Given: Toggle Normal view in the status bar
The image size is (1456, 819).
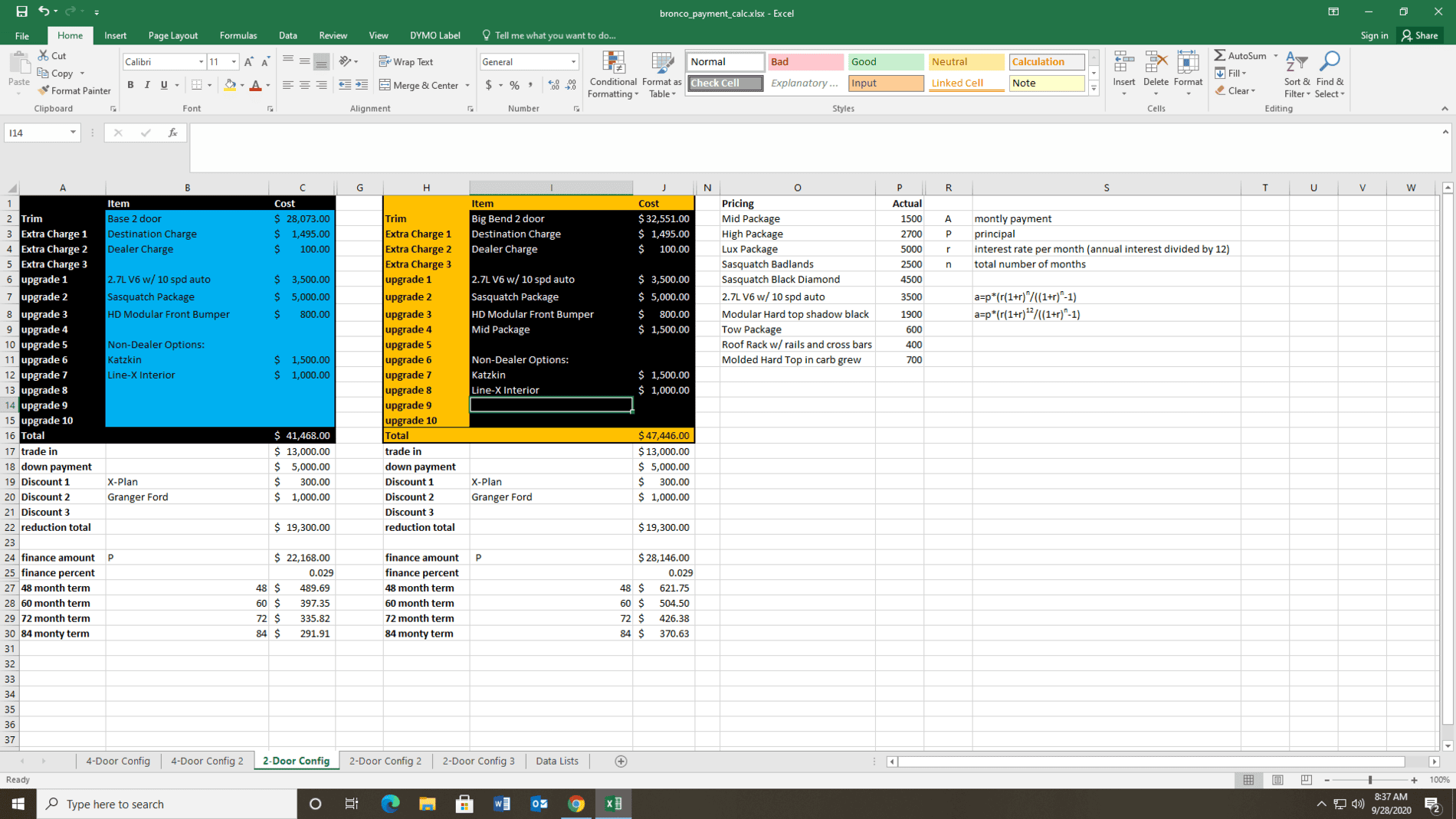Looking at the screenshot, I should (1248, 780).
